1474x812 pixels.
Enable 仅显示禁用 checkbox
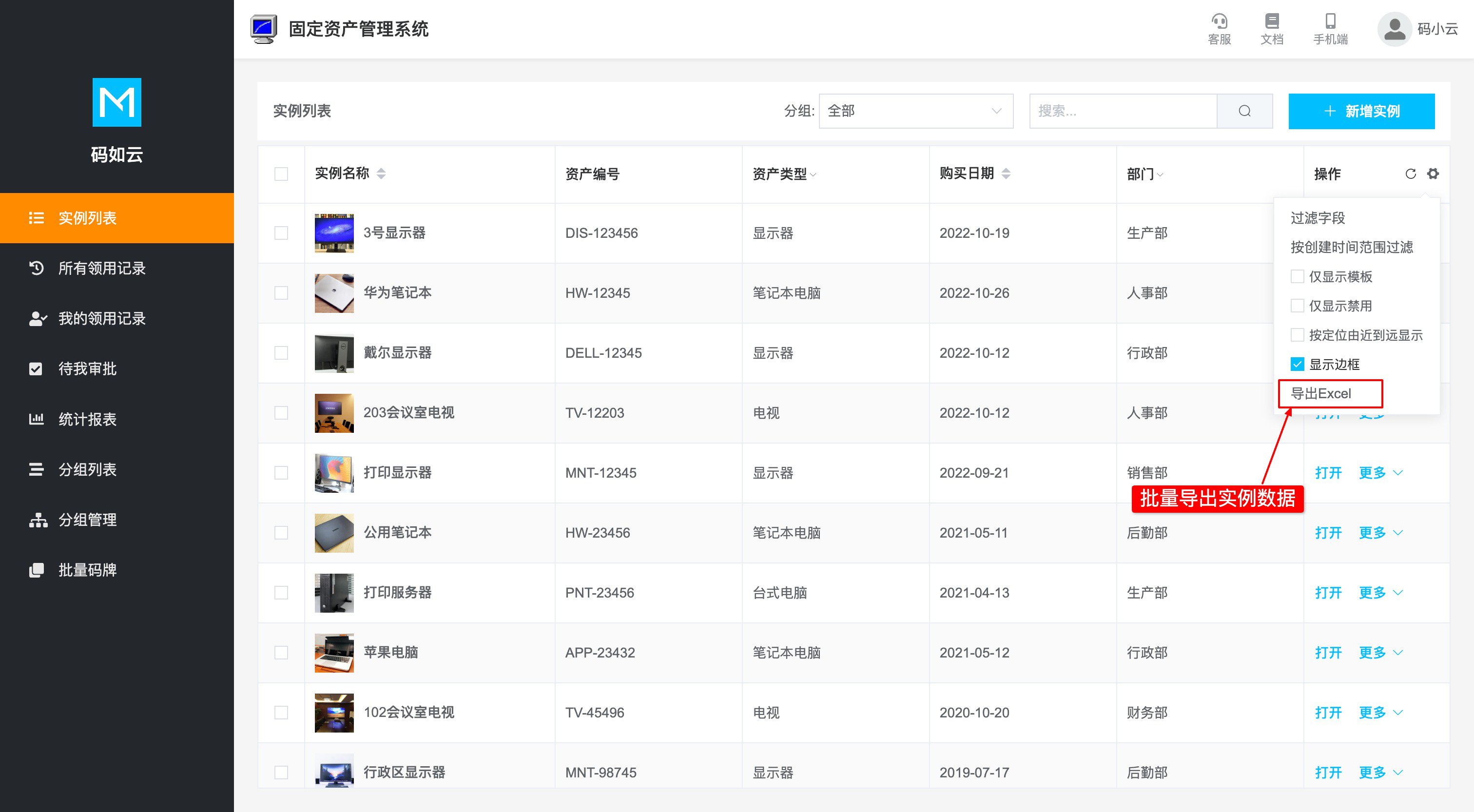1297,306
